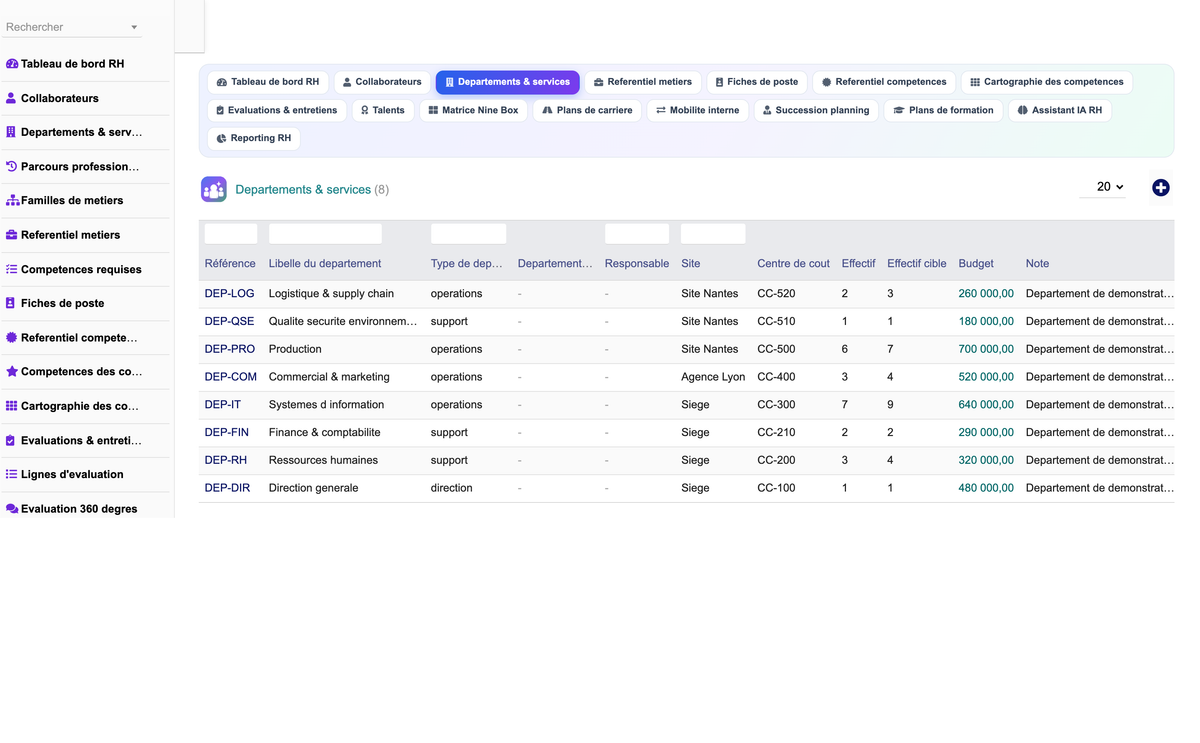Sort by the Budget column header
This screenshot has height=743, width=1200.
click(976, 264)
